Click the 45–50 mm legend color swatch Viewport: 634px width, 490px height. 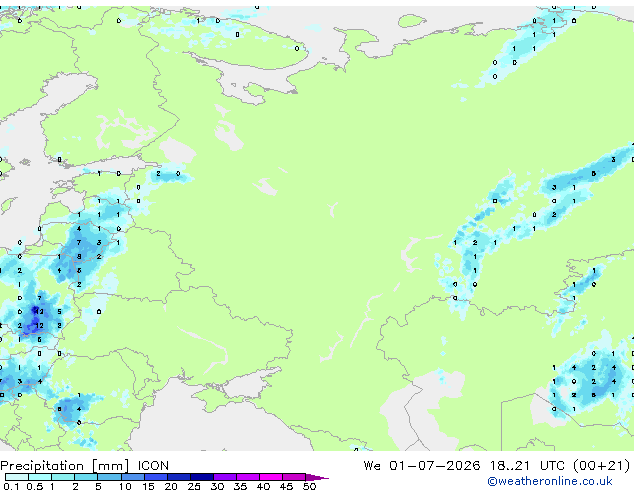pyautogui.click(x=294, y=477)
